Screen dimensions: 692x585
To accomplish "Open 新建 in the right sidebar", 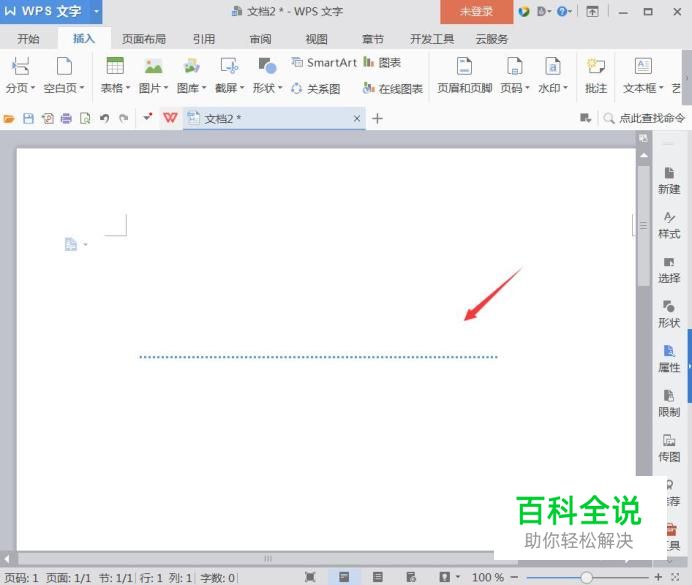I will pyautogui.click(x=669, y=181).
